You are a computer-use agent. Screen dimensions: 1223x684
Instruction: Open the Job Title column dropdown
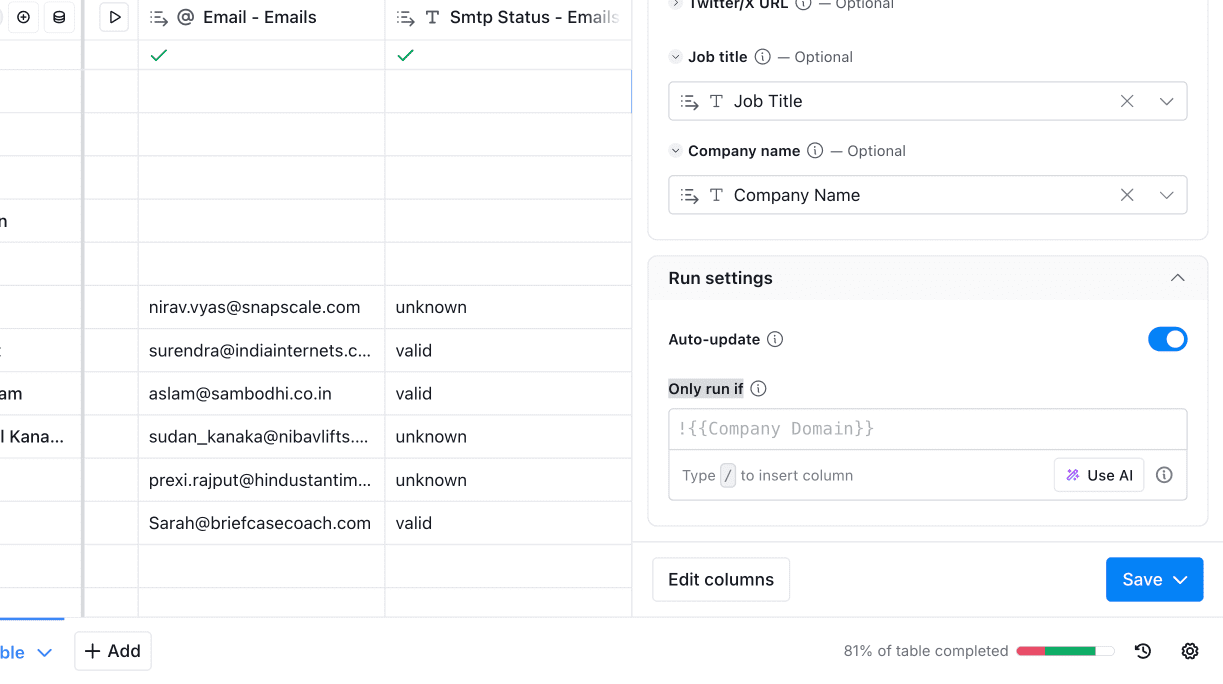click(x=1166, y=101)
